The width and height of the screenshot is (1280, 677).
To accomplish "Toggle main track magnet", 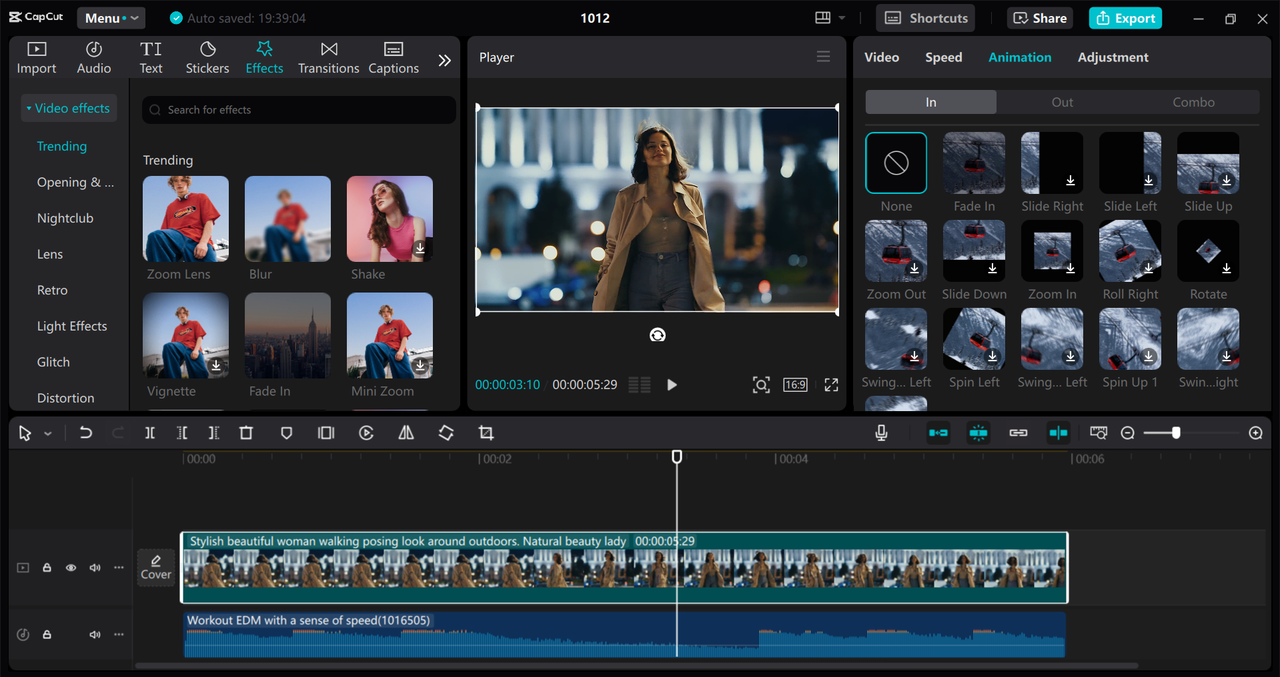I will click(x=938, y=433).
